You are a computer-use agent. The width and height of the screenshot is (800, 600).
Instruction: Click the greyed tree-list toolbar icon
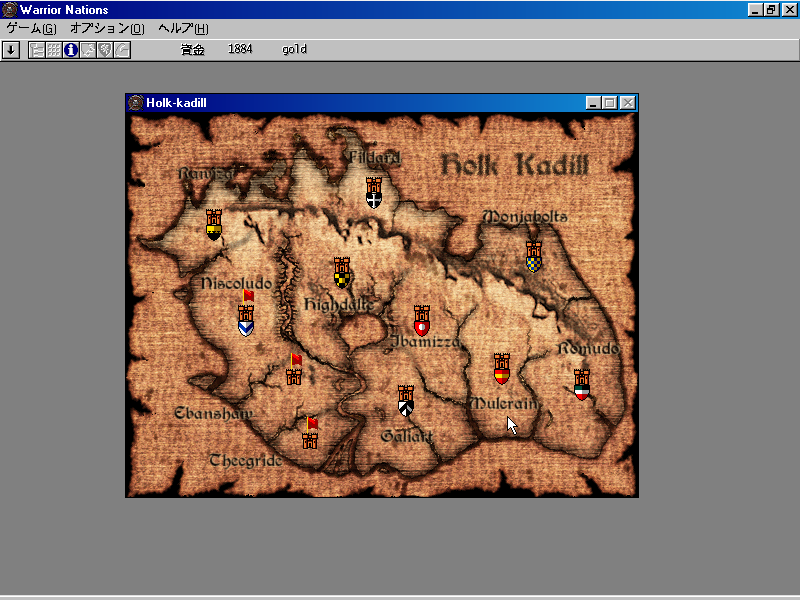click(x=37, y=50)
